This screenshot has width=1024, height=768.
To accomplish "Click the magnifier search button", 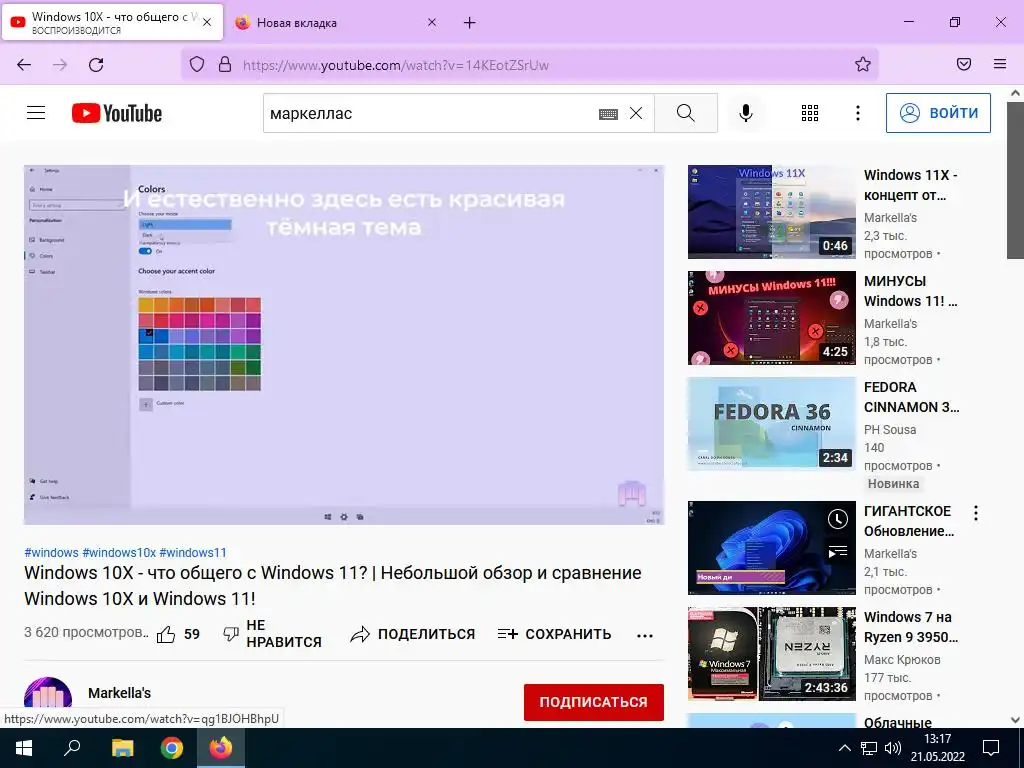I will pyautogui.click(x=686, y=113).
